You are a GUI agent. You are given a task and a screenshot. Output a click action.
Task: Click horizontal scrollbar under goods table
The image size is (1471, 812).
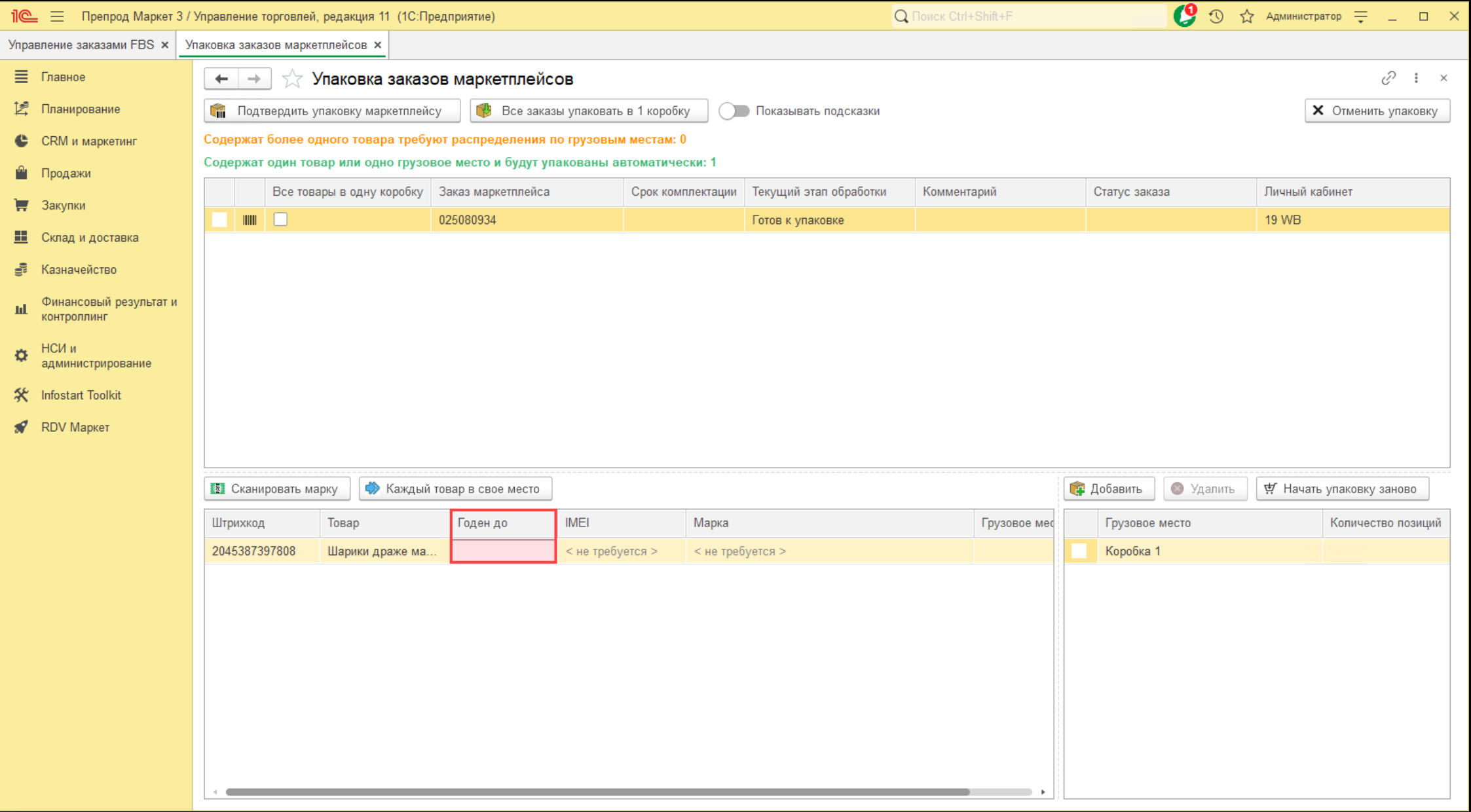tap(597, 792)
